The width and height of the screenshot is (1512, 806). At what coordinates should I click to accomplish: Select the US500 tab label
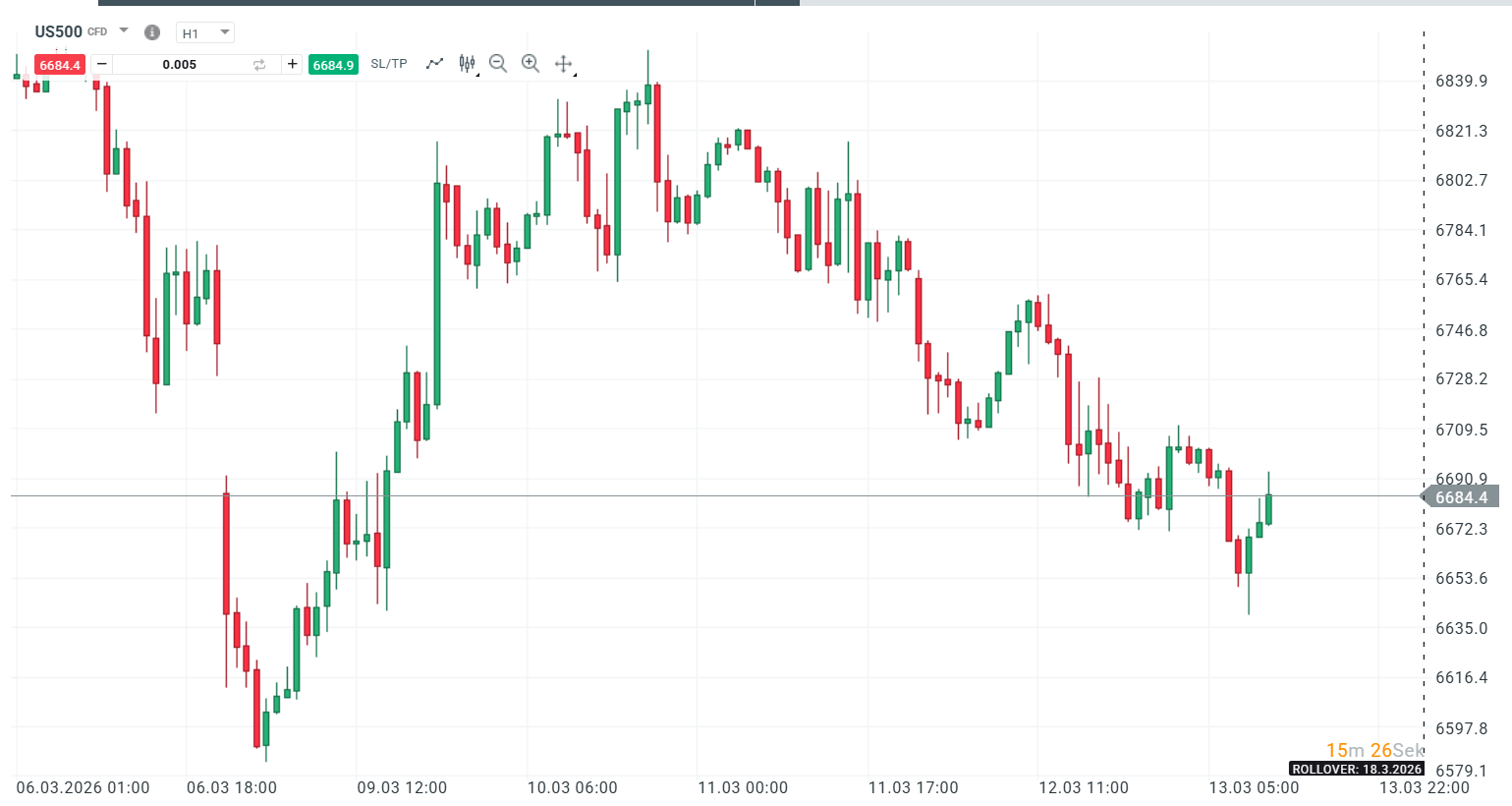click(x=59, y=30)
